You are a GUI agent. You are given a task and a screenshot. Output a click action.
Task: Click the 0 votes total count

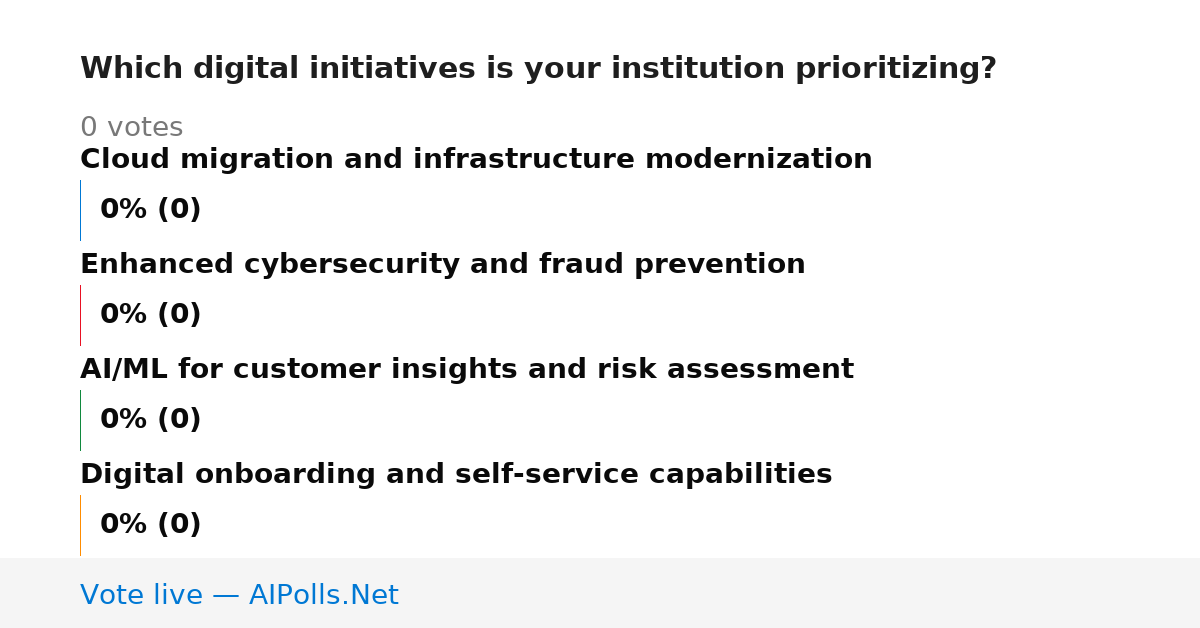[x=131, y=128]
